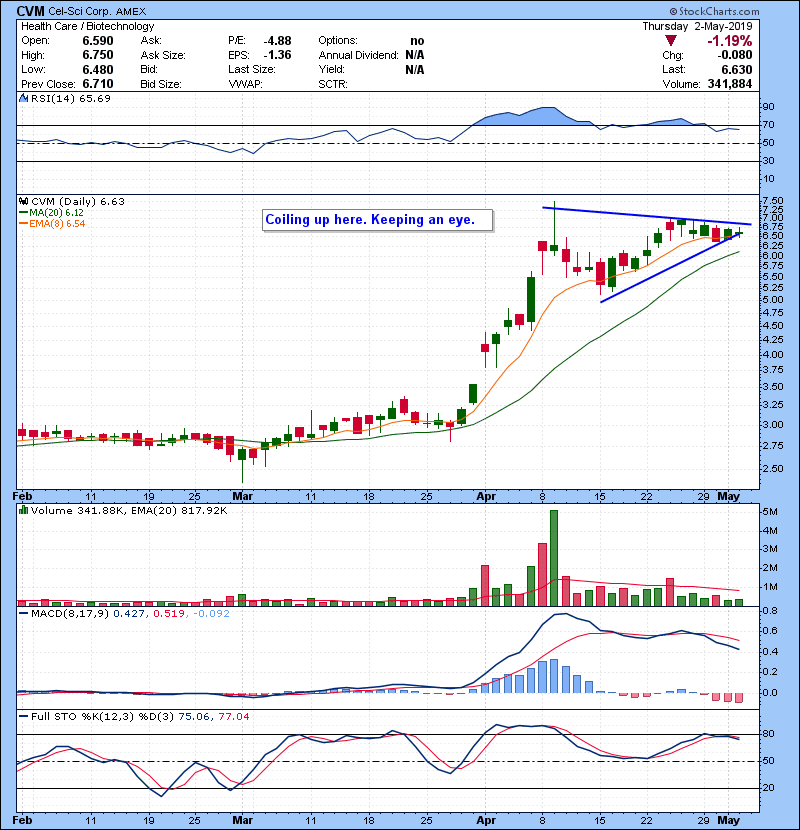Click the StockCharts.com copyright label

714,11
